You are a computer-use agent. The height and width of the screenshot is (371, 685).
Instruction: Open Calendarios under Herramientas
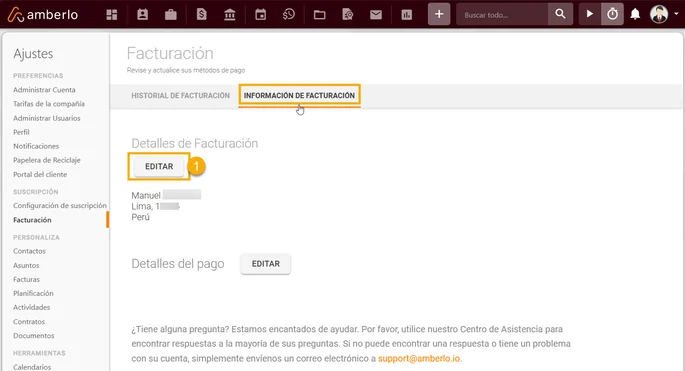tap(32, 367)
